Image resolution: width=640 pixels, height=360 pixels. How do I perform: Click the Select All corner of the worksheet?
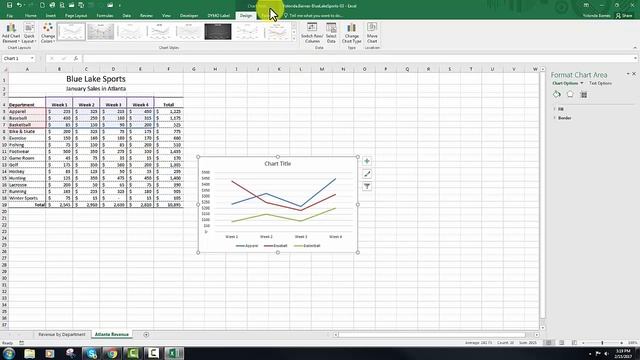[4, 69]
